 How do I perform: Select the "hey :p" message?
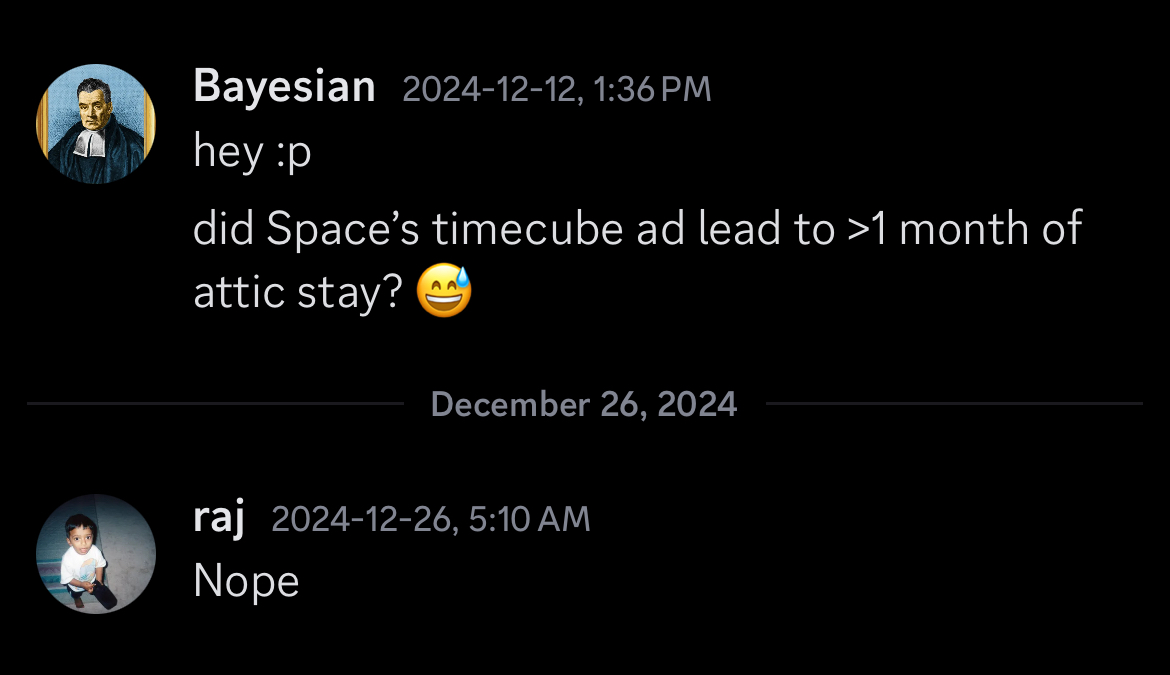pos(252,152)
